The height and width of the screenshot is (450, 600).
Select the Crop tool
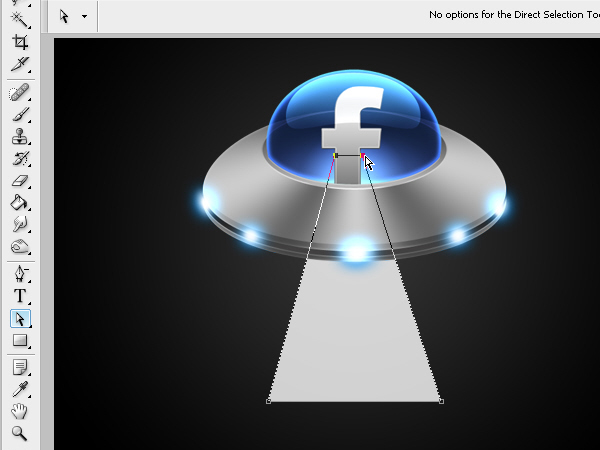(x=20, y=42)
